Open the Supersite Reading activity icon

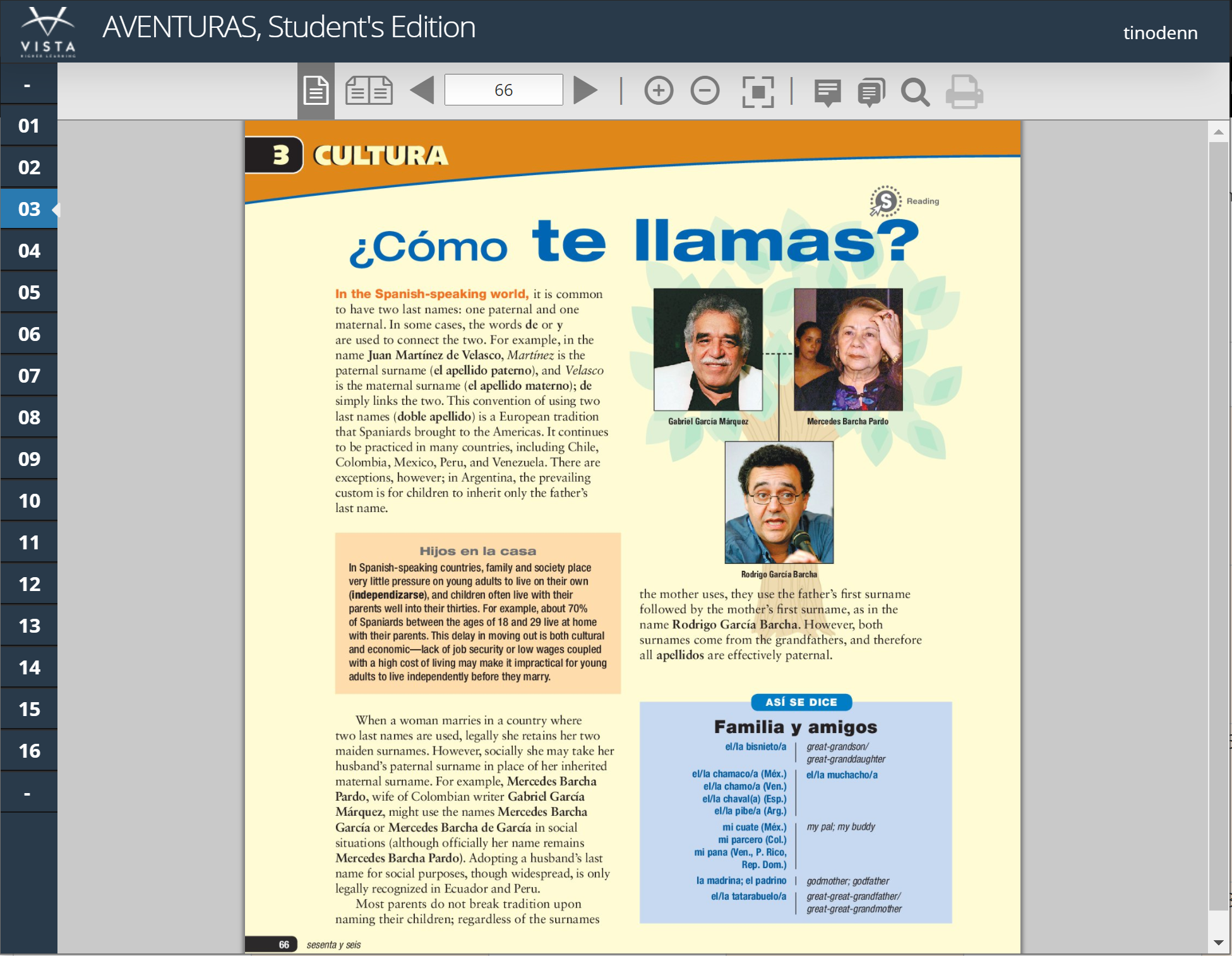click(885, 202)
